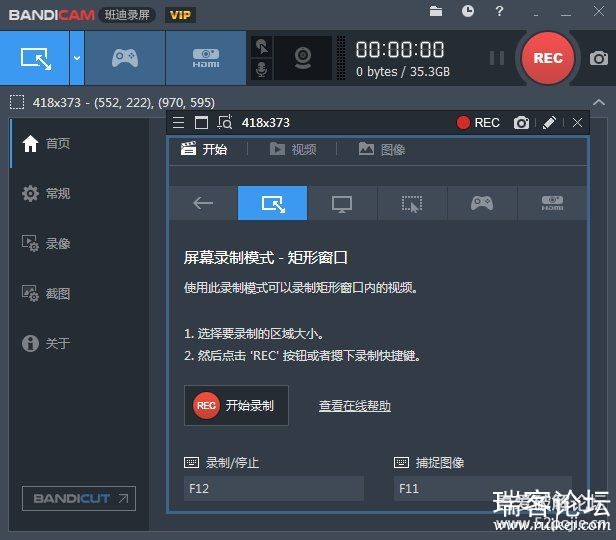Select rectangle window mode in mode row
This screenshot has width=616, height=540.
pos(273,203)
